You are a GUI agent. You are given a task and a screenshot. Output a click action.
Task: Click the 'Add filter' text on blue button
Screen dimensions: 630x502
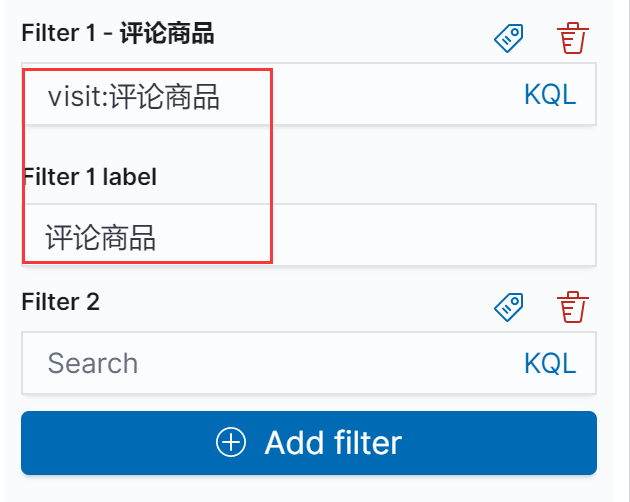coord(333,443)
